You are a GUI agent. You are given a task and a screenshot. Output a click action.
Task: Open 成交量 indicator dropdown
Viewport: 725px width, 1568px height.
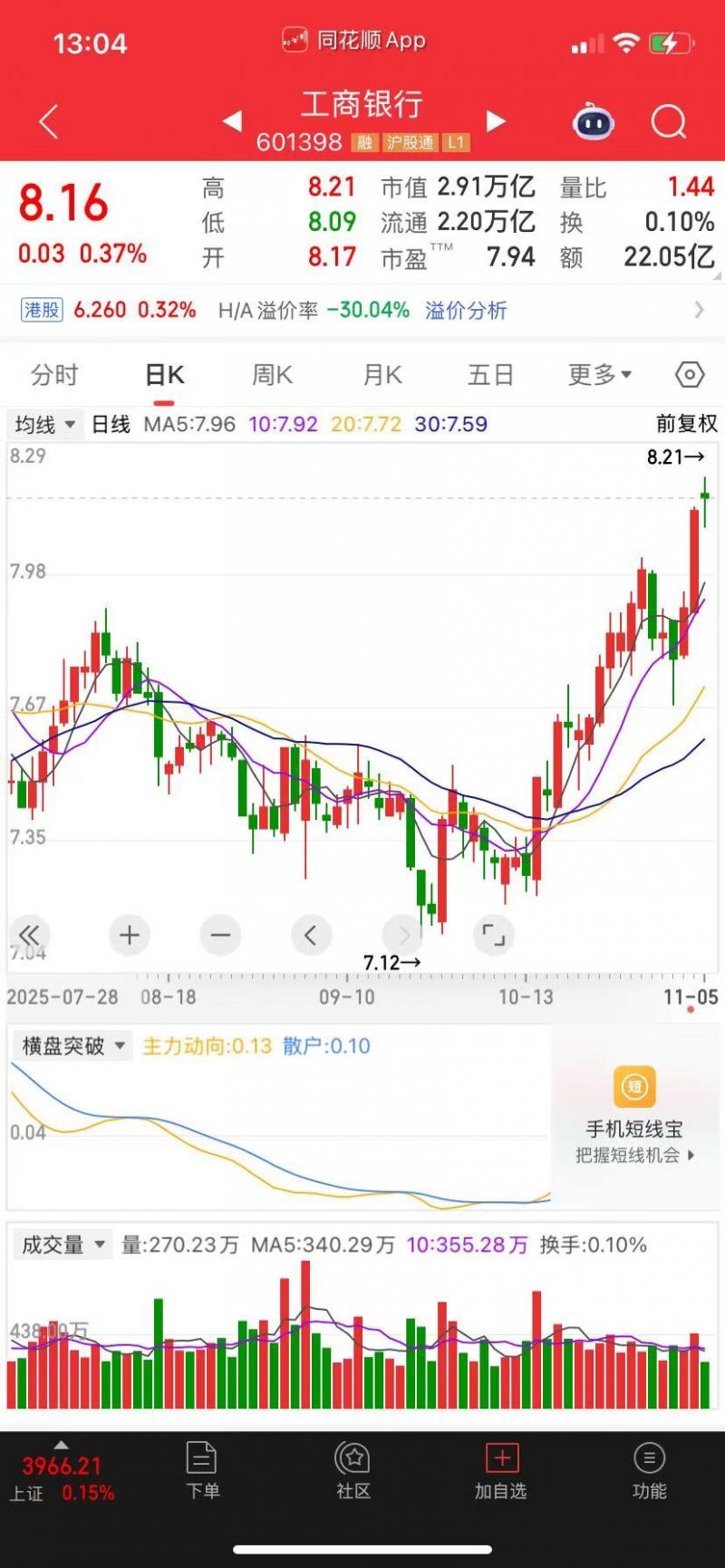click(x=63, y=1245)
